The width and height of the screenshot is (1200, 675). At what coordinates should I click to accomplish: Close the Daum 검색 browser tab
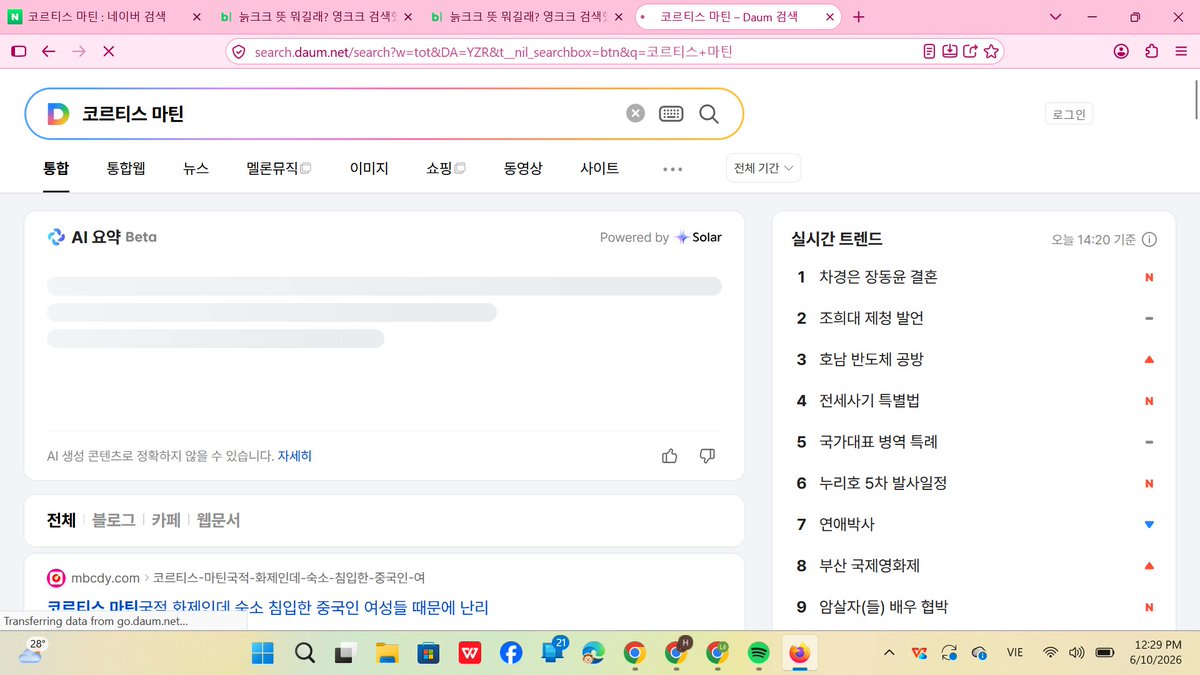pyautogui.click(x=828, y=17)
